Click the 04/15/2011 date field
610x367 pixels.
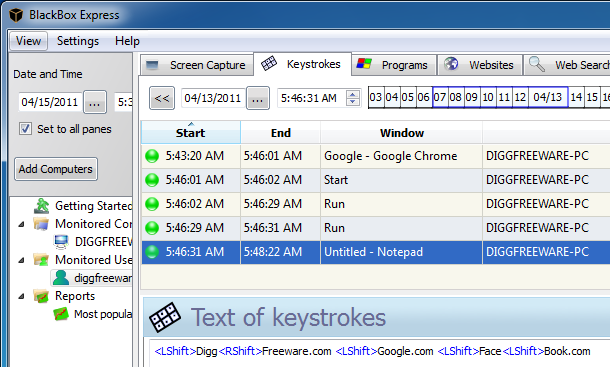pos(50,102)
